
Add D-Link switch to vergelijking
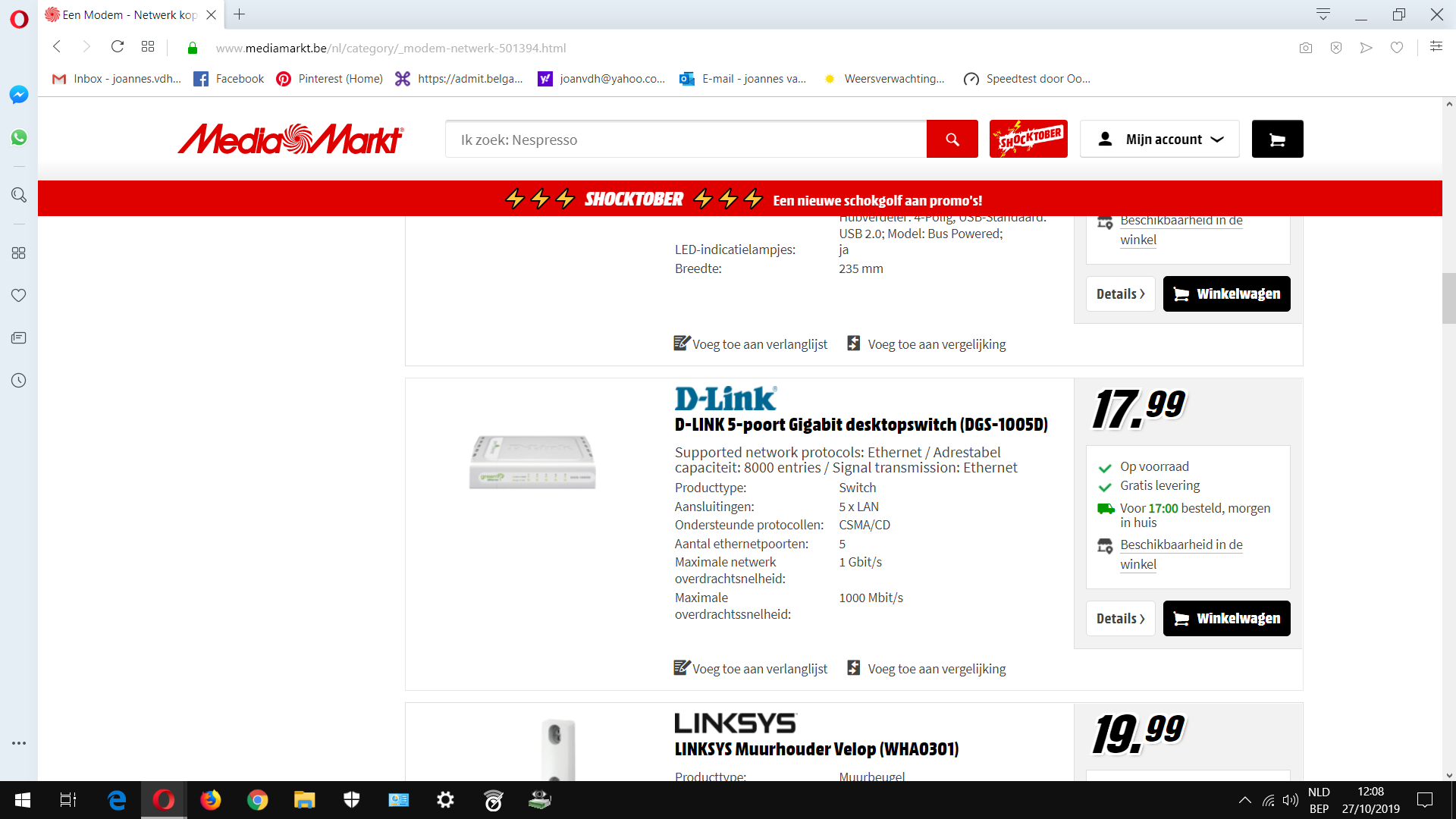927,669
